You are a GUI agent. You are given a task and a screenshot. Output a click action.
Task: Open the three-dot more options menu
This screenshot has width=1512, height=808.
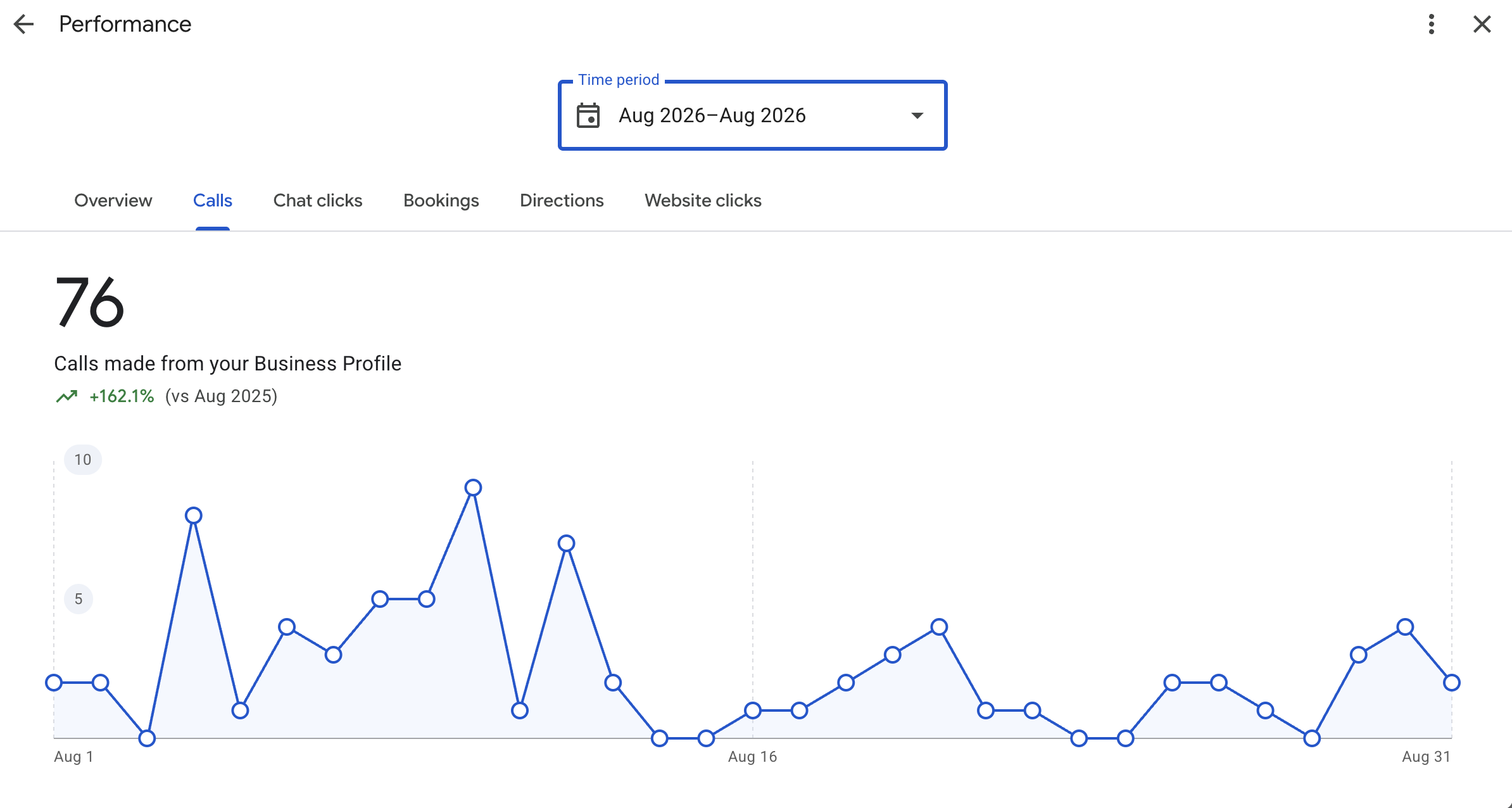coord(1431,24)
